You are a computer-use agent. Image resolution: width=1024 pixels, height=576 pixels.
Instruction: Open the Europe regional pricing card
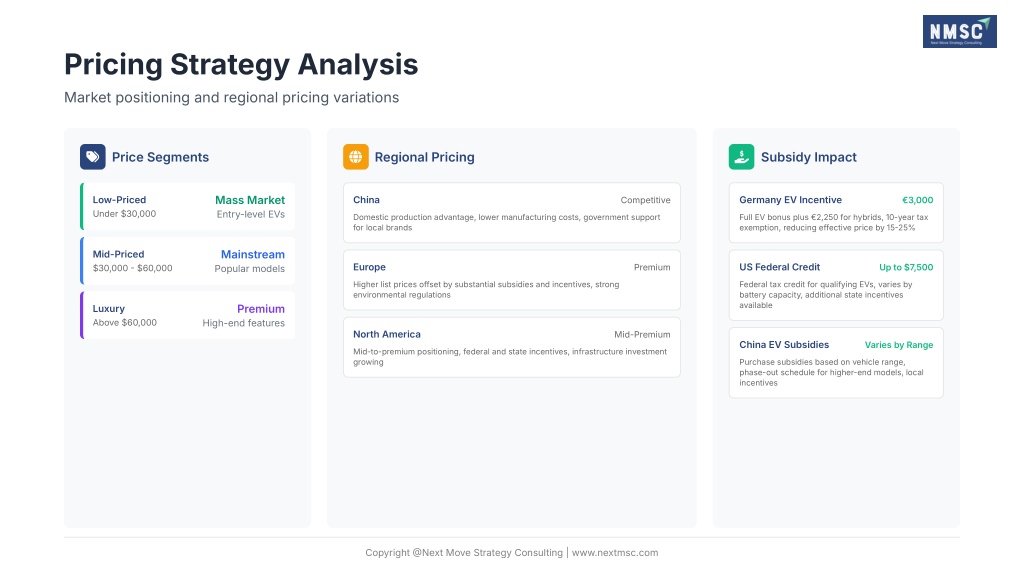click(x=511, y=280)
